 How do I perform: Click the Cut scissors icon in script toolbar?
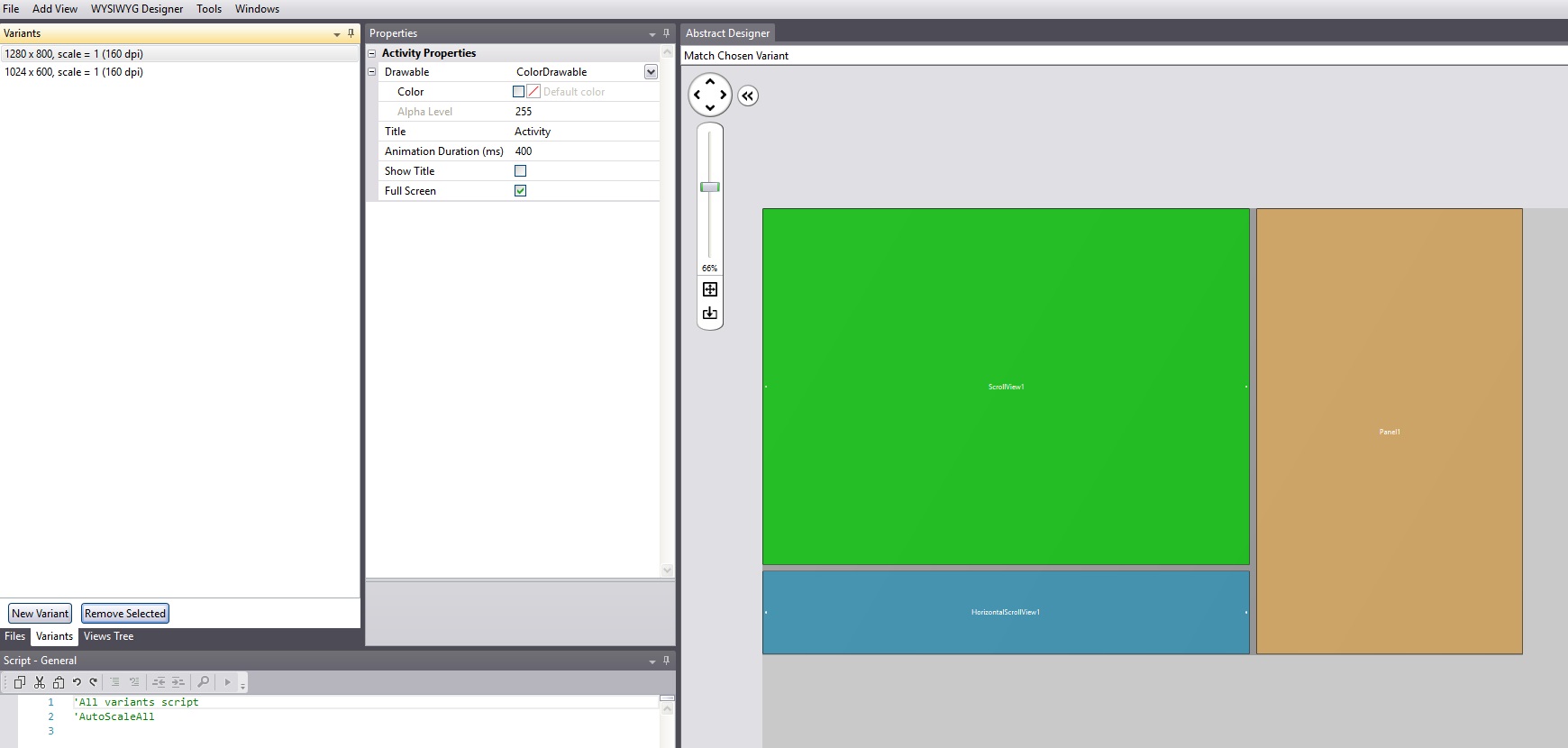40,682
